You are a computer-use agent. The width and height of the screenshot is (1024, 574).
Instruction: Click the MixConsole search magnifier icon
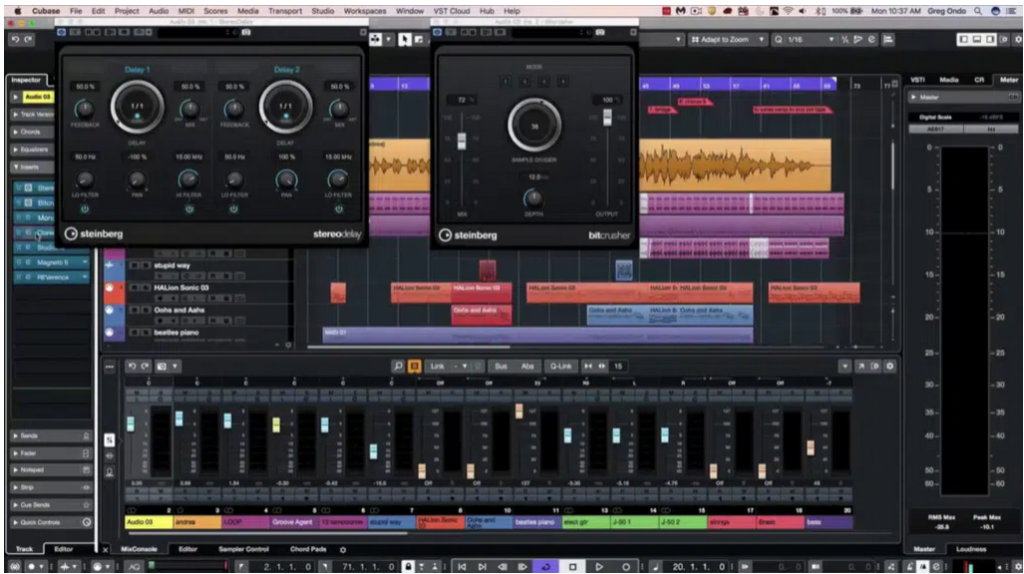398,366
